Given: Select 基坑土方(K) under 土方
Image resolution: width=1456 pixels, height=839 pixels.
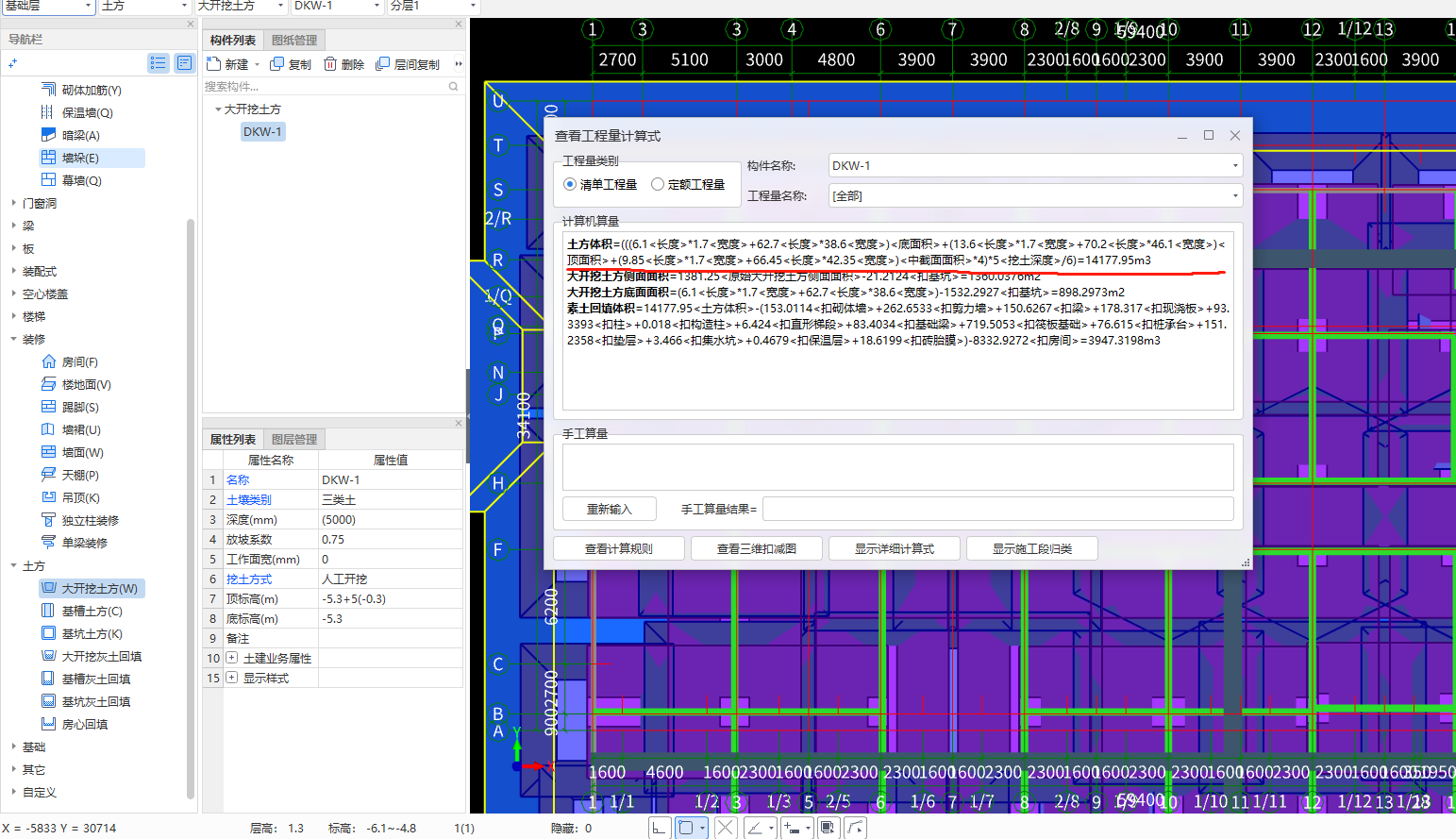Looking at the screenshot, I should click(92, 633).
